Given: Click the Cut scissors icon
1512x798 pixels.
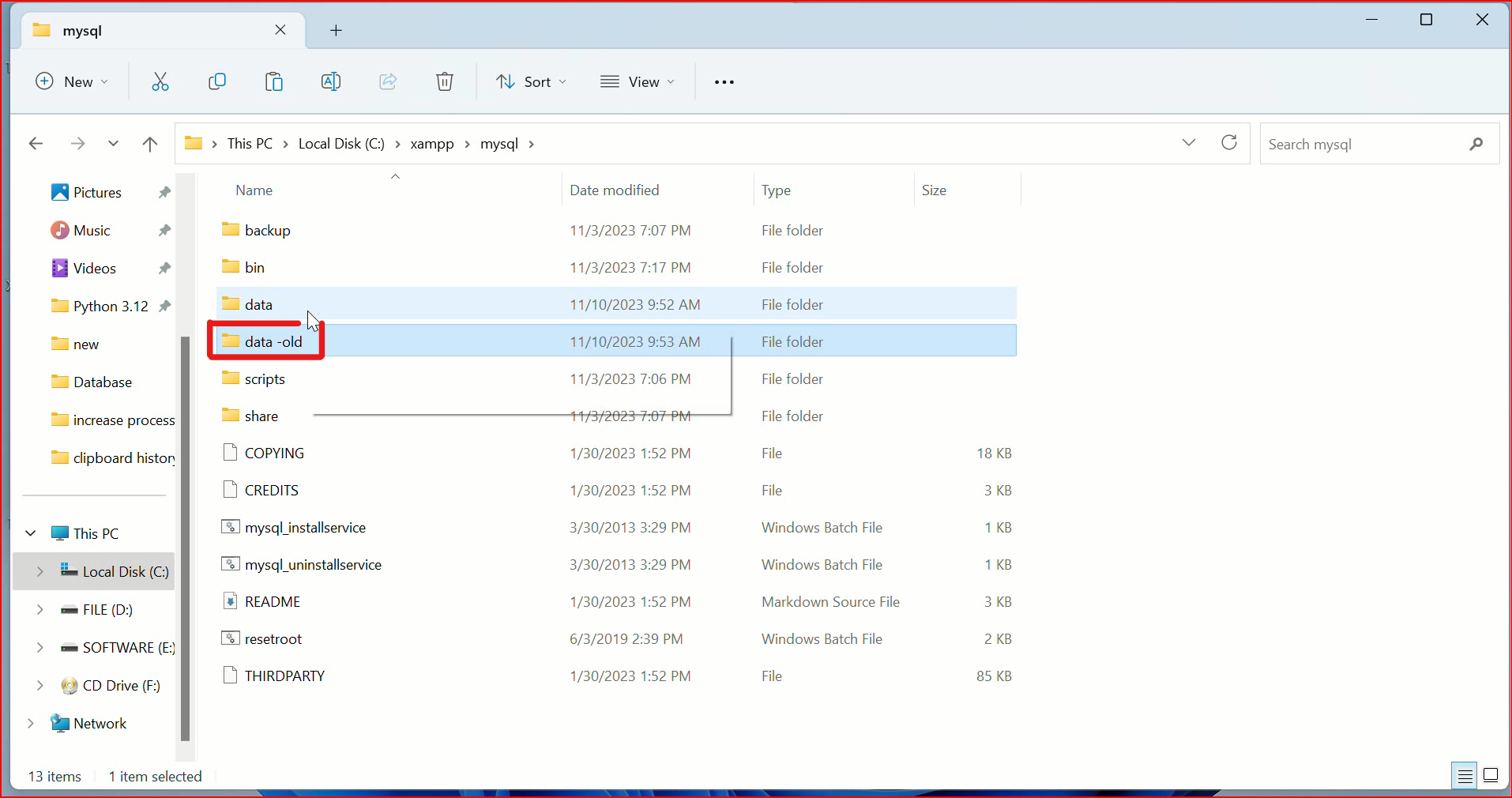Looking at the screenshot, I should click(160, 81).
